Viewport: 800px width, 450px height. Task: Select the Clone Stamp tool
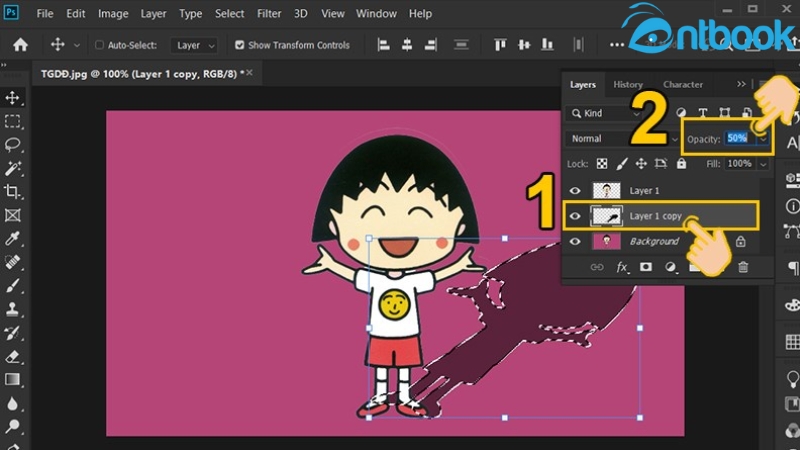[x=12, y=309]
